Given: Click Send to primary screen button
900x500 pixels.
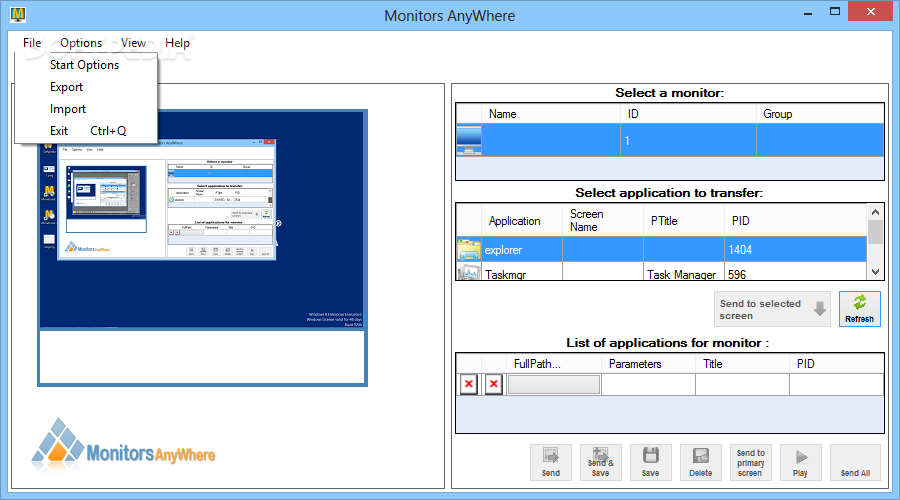Looking at the screenshot, I should click(750, 462).
